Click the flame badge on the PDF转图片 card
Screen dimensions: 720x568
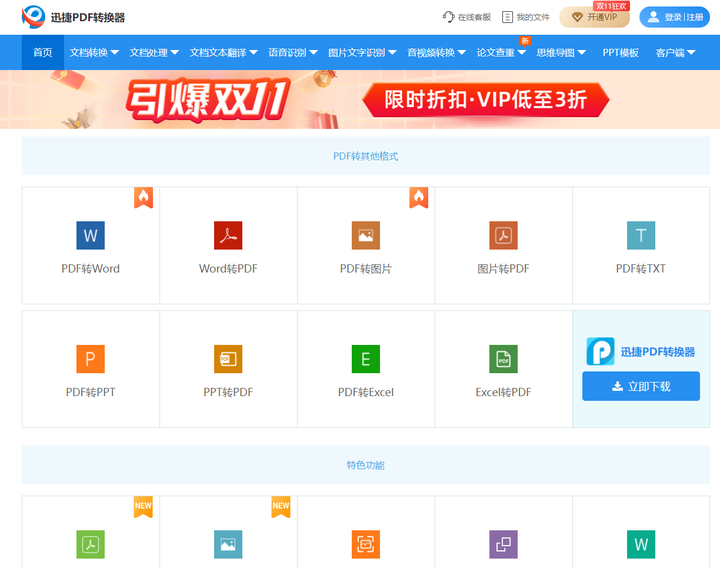(419, 197)
